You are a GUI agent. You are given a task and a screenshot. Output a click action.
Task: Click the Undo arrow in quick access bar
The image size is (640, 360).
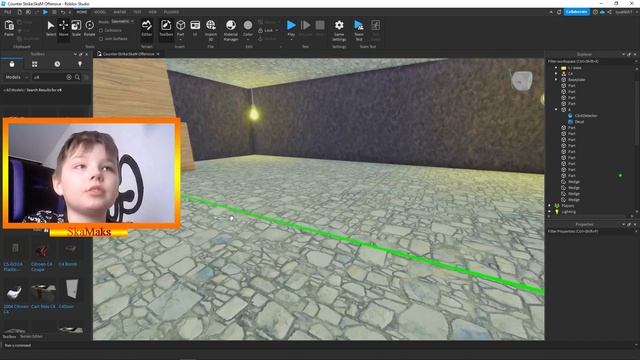coord(62,12)
